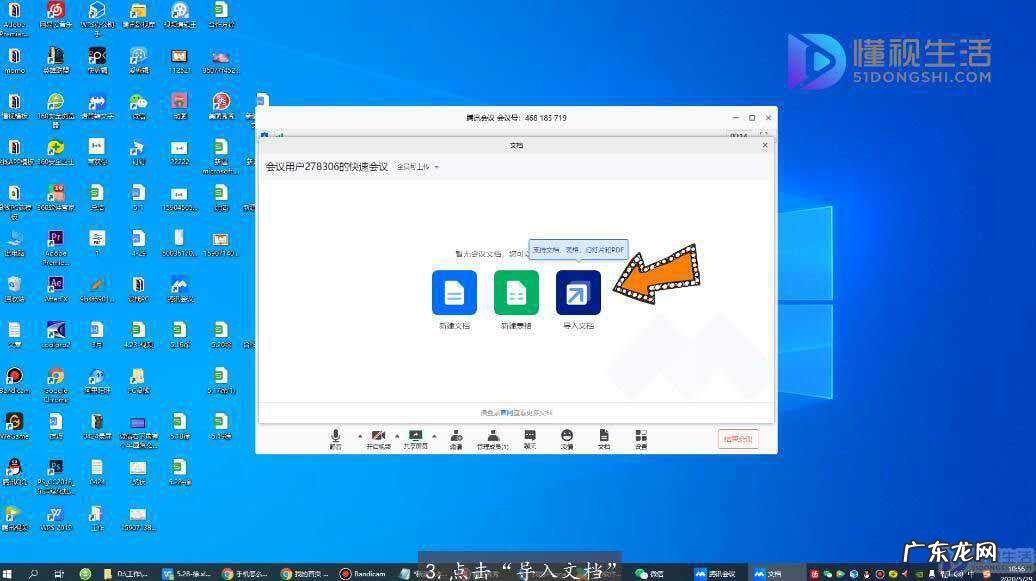Viewport: 1036px width, 581px height.
Task: Toggle the camera video button
Action: pos(378,437)
